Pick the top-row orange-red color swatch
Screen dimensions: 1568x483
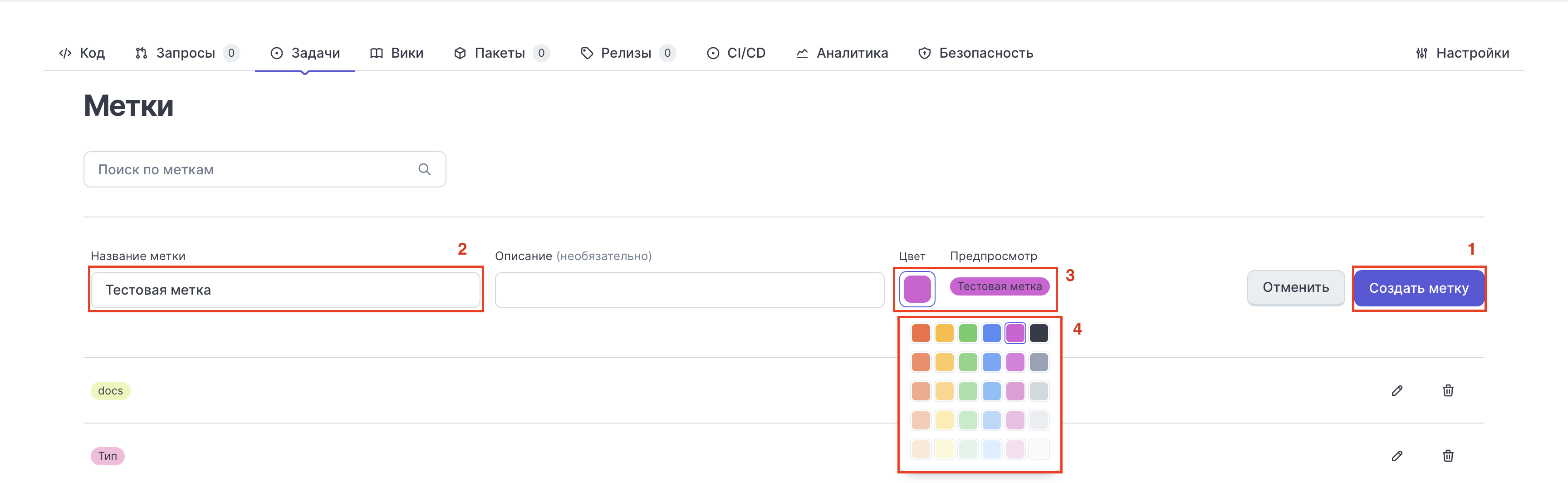tap(921, 333)
